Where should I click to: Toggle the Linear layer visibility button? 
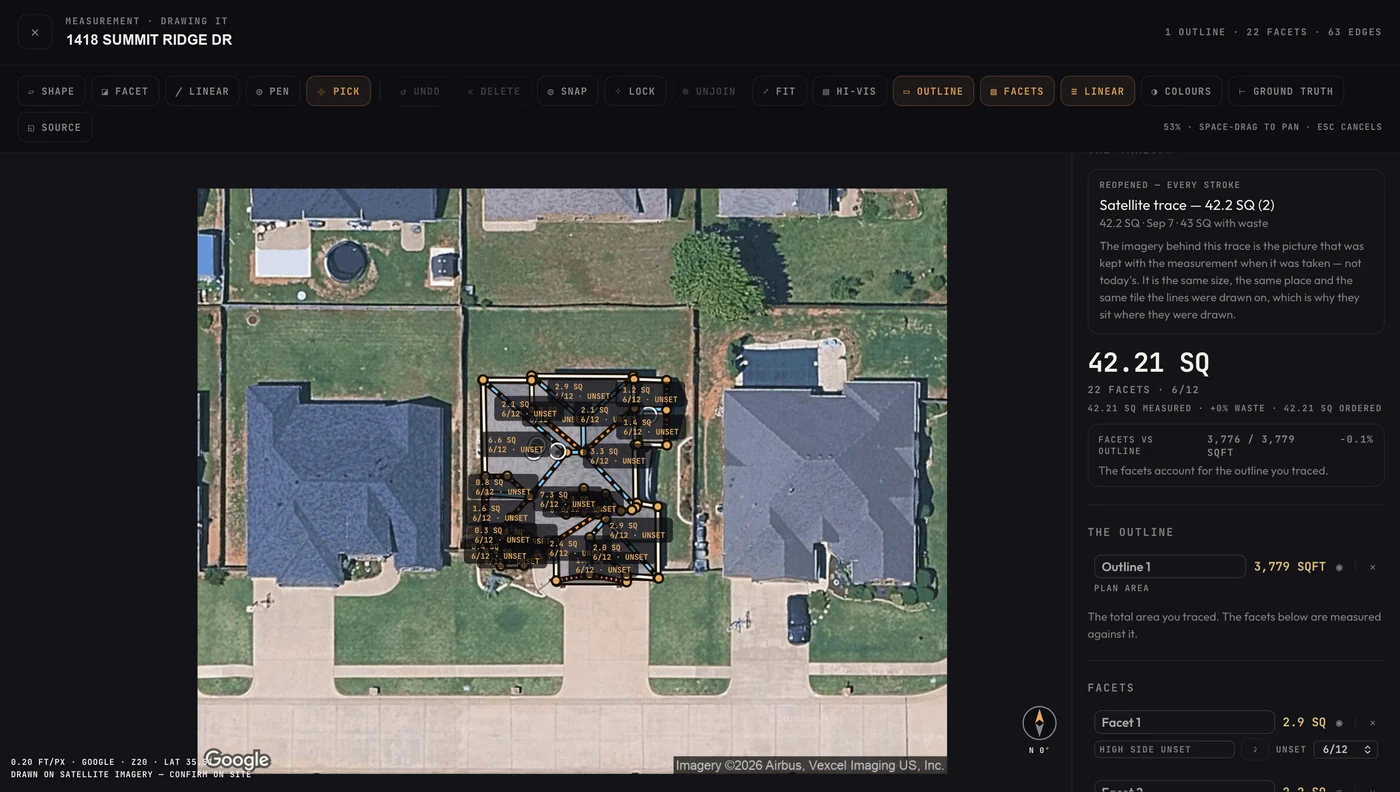(x=1097, y=91)
